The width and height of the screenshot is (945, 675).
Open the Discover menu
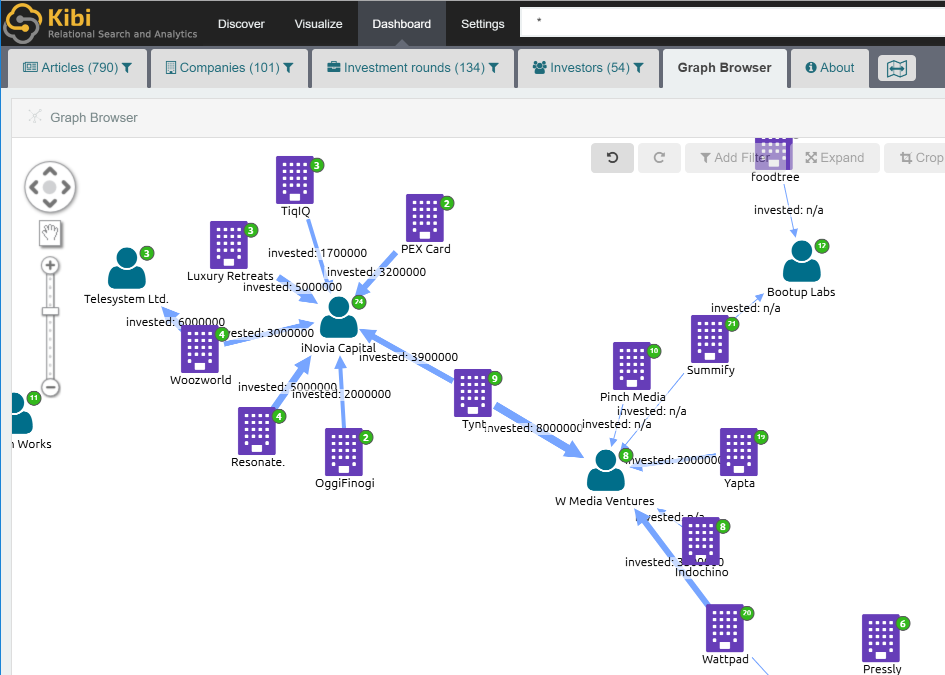click(241, 24)
